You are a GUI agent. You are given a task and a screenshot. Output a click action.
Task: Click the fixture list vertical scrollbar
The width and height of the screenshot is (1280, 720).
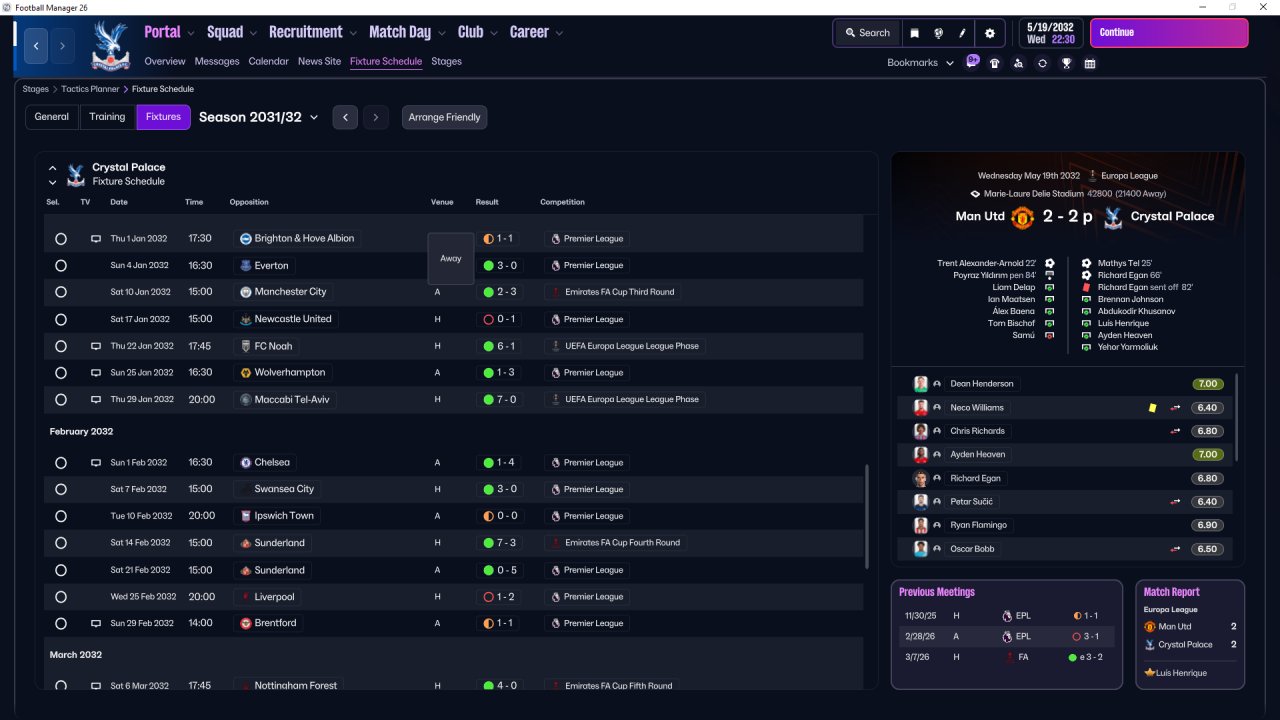coord(867,515)
